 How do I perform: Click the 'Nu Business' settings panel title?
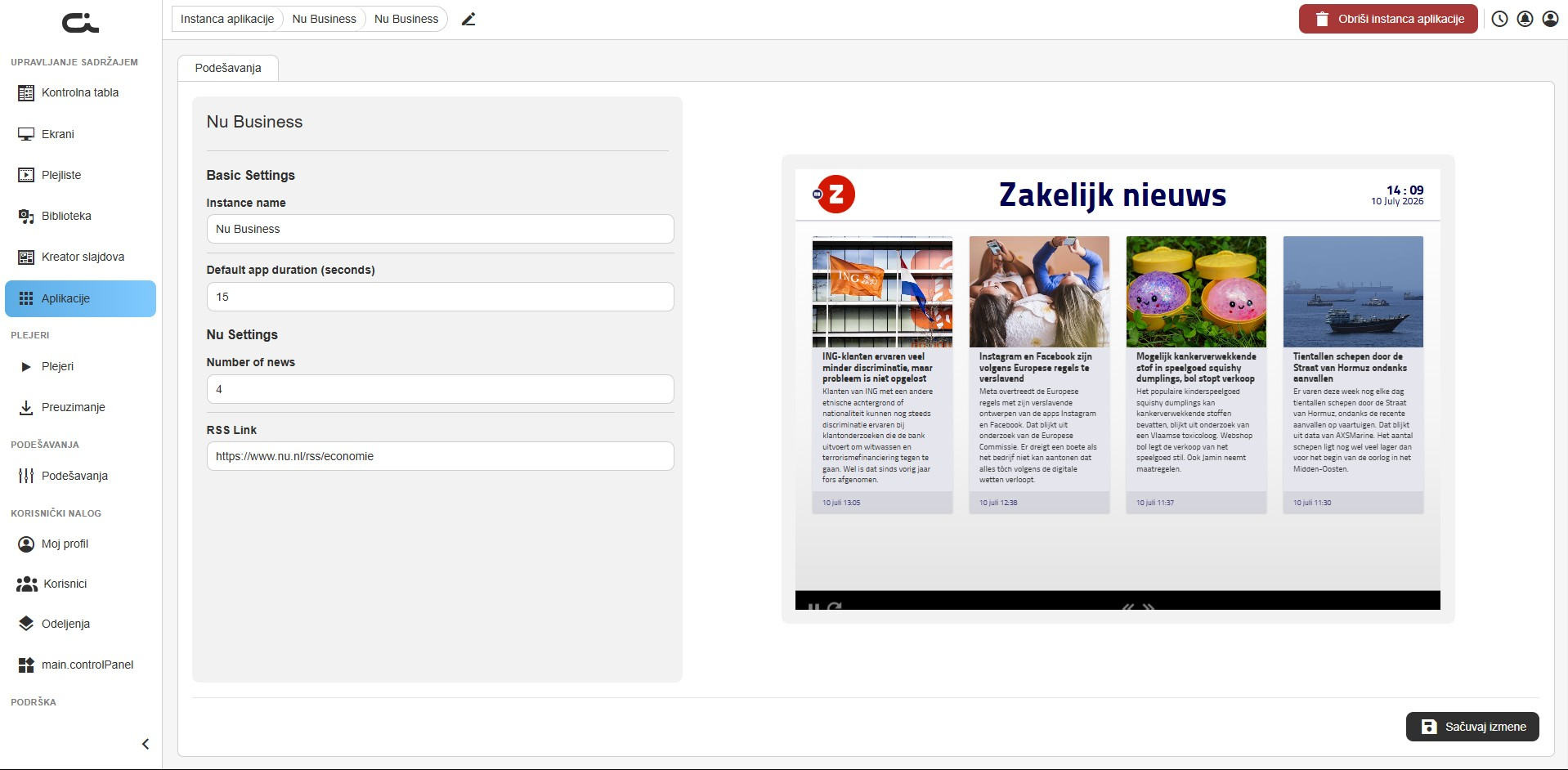254,122
